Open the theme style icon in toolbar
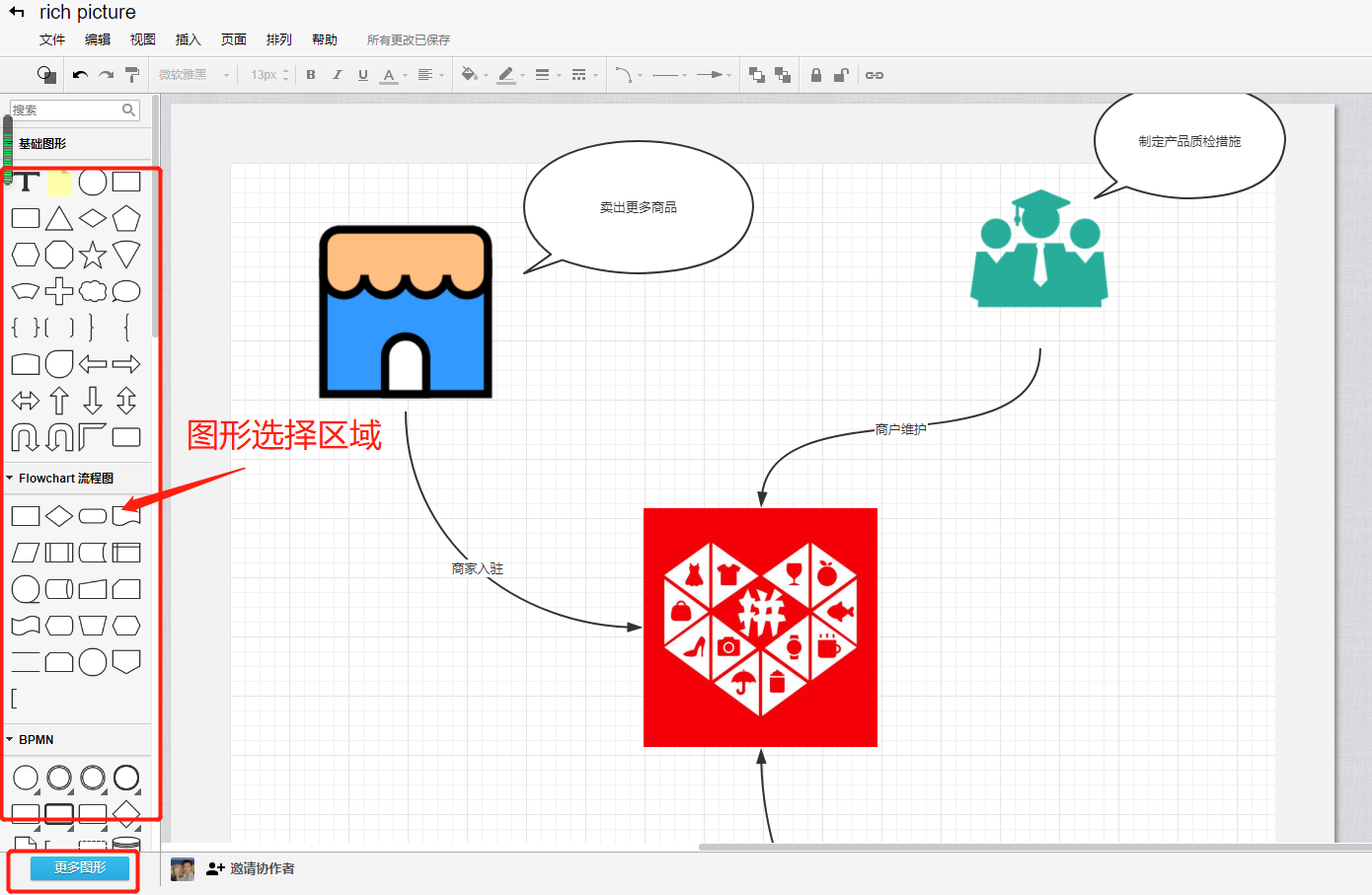The height and width of the screenshot is (895, 1372). coord(46,75)
